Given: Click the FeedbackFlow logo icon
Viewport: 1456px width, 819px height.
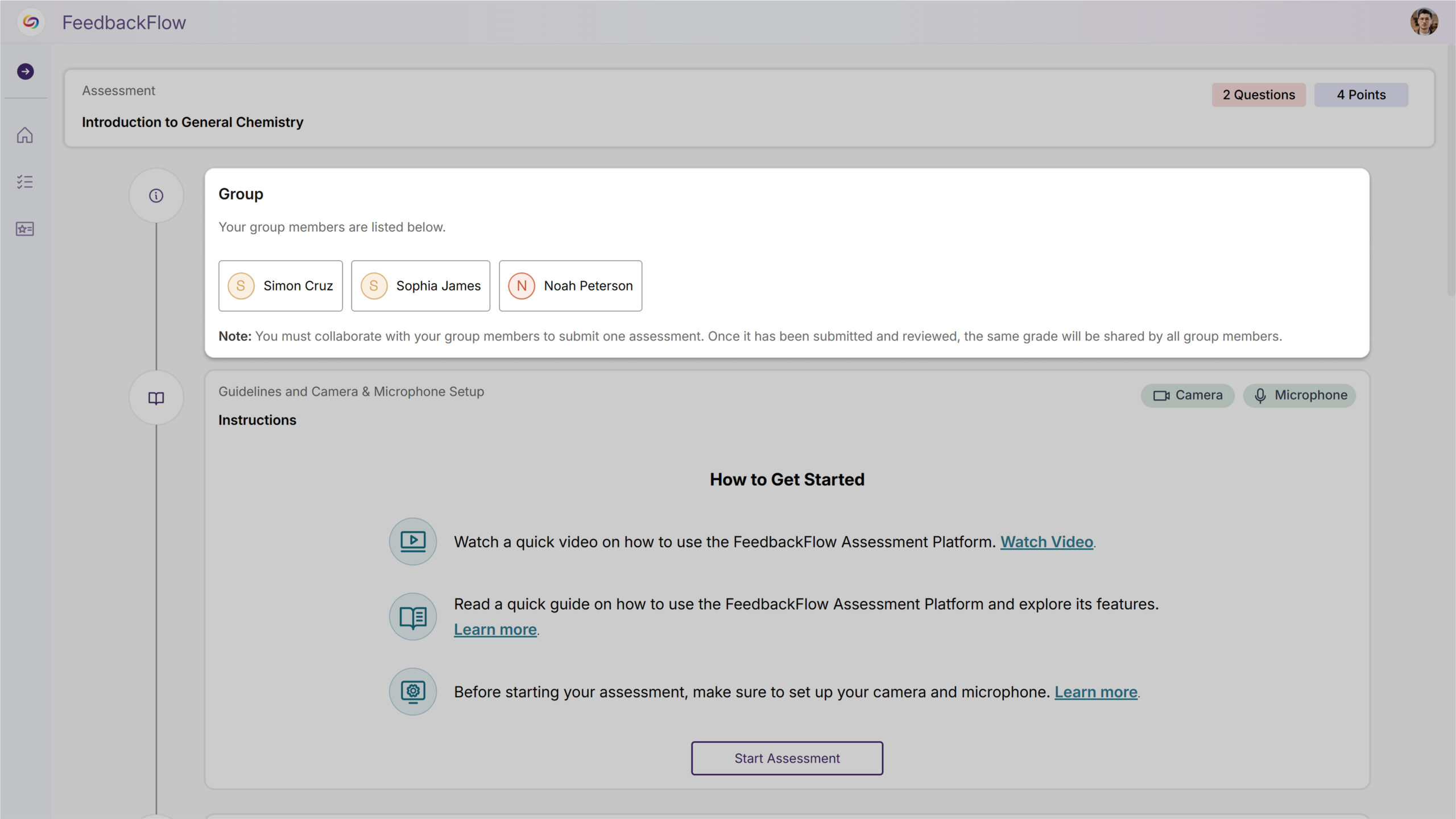Looking at the screenshot, I should (31, 23).
